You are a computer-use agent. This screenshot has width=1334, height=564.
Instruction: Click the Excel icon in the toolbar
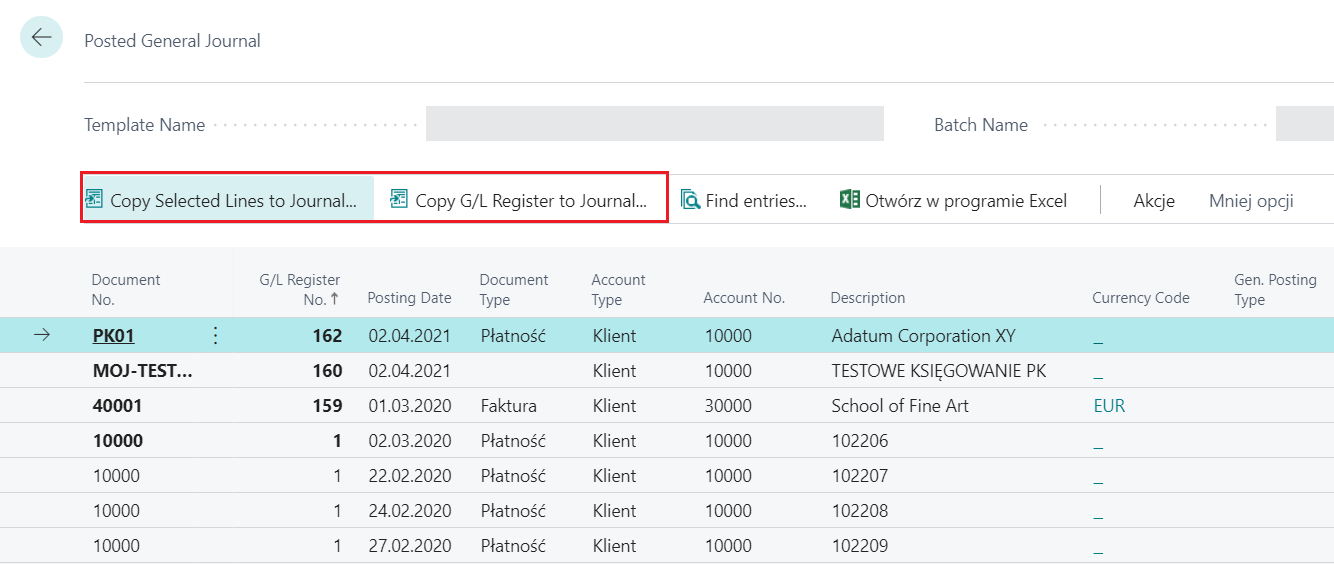tap(850, 199)
